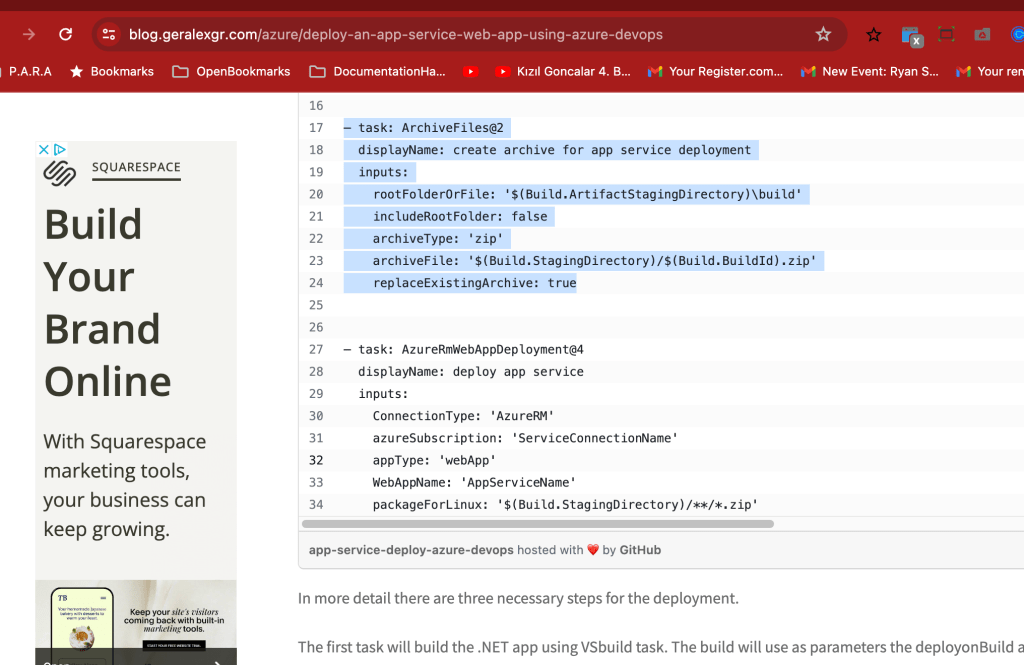Click the packageForLinux code line
The height and width of the screenshot is (665, 1024).
click(x=565, y=505)
